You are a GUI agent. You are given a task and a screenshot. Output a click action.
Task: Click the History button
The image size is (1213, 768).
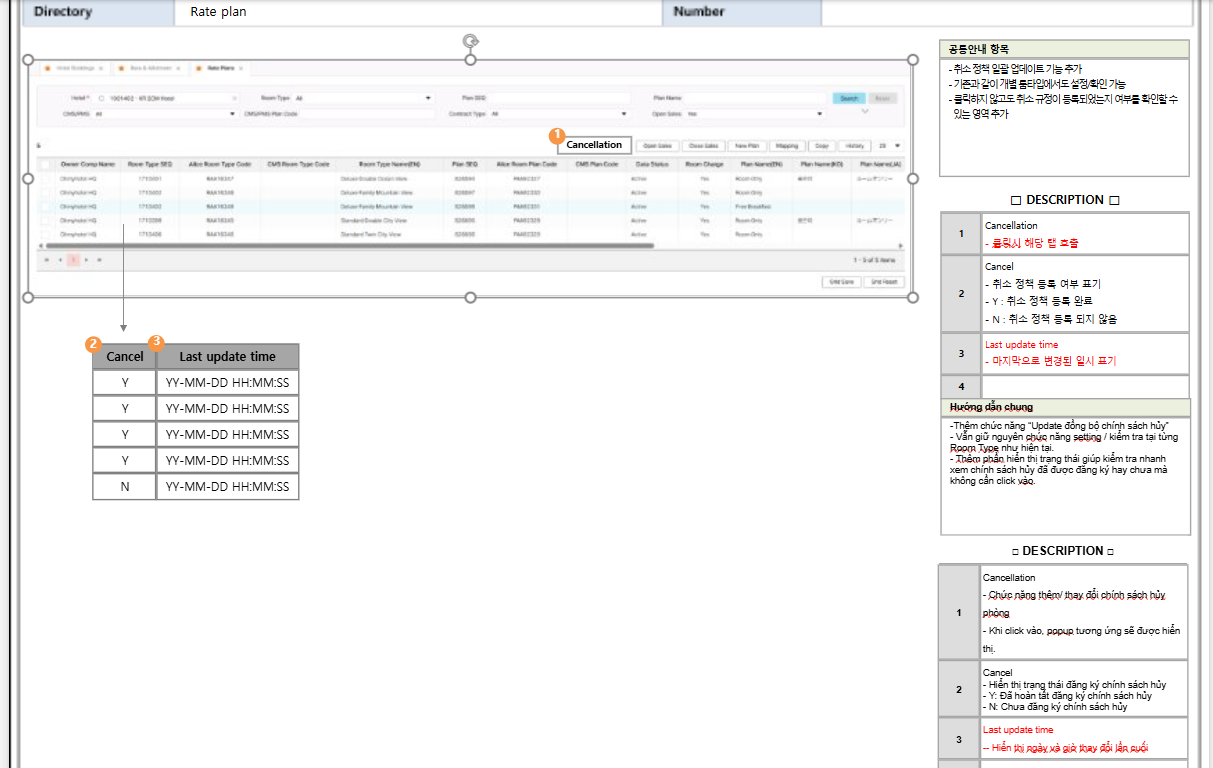click(x=854, y=145)
